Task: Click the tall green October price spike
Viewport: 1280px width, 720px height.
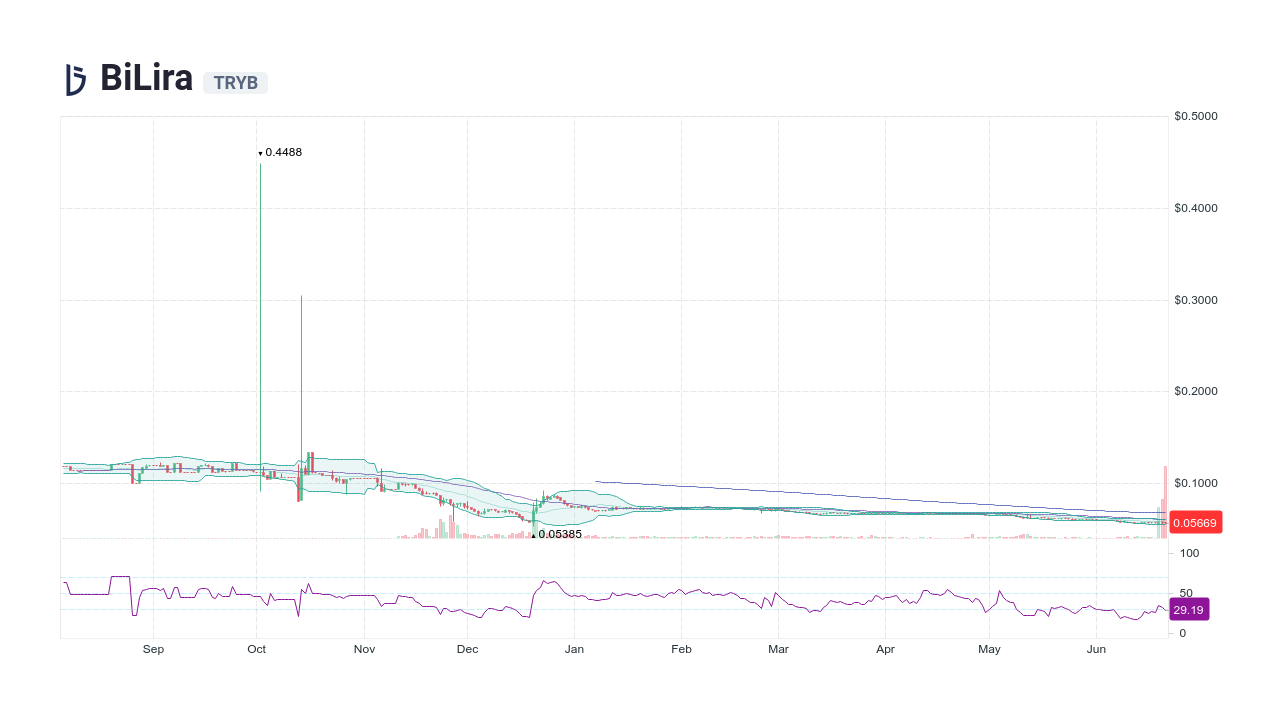Action: (x=259, y=300)
